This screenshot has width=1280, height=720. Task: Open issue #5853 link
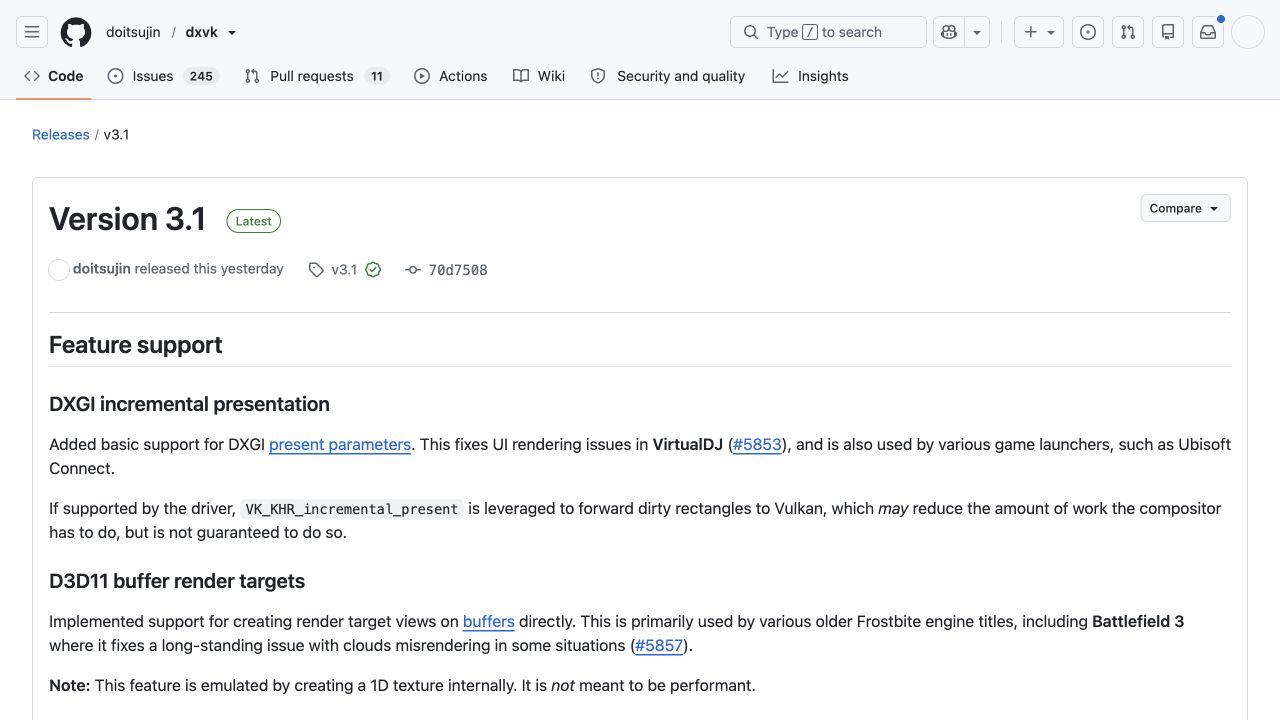pyautogui.click(x=757, y=444)
